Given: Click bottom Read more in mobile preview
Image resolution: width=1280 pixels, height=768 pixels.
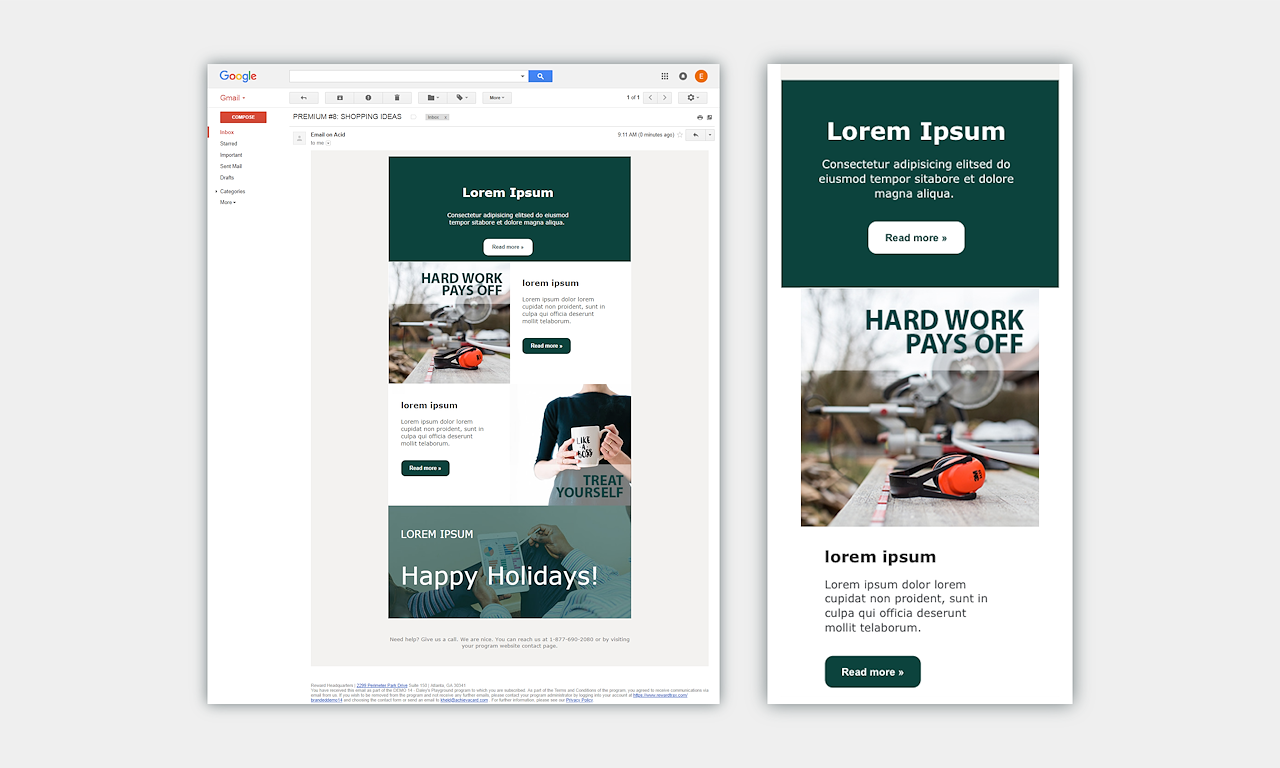Looking at the screenshot, I should tap(872, 672).
